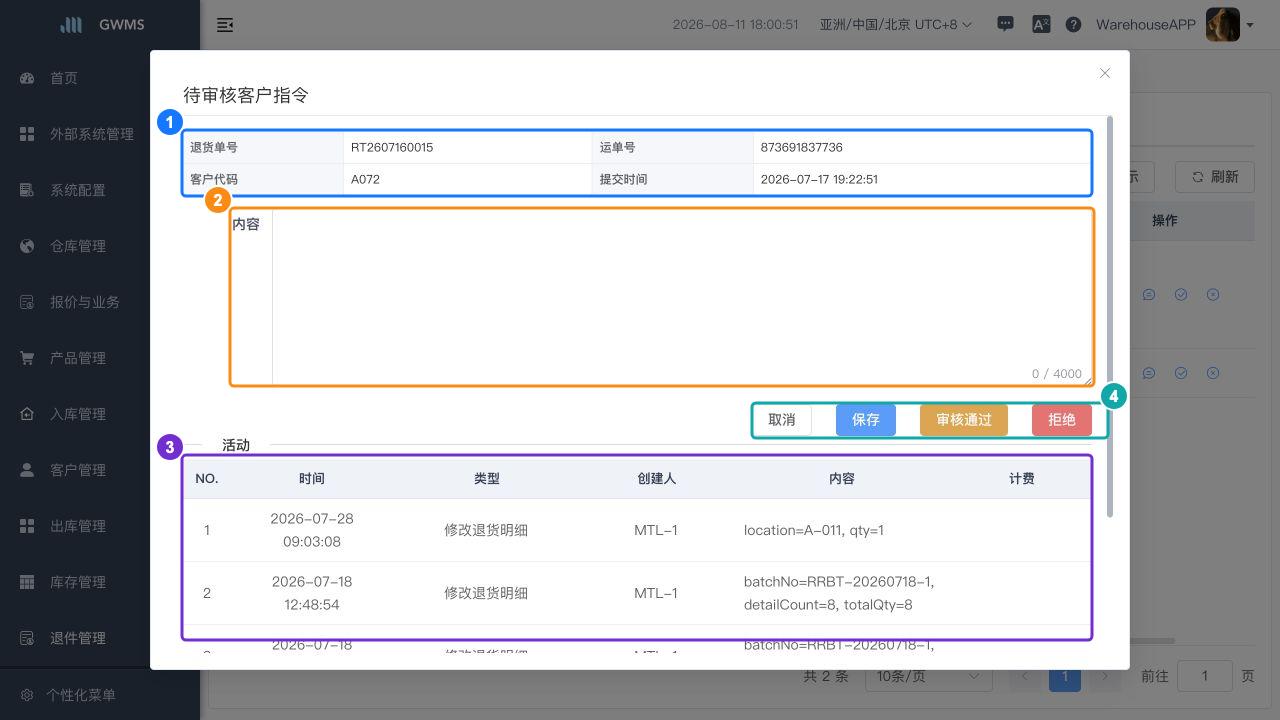This screenshot has width=1280, height=720.
Task: Click the WarehouseAPP username
Action: coord(1146,25)
